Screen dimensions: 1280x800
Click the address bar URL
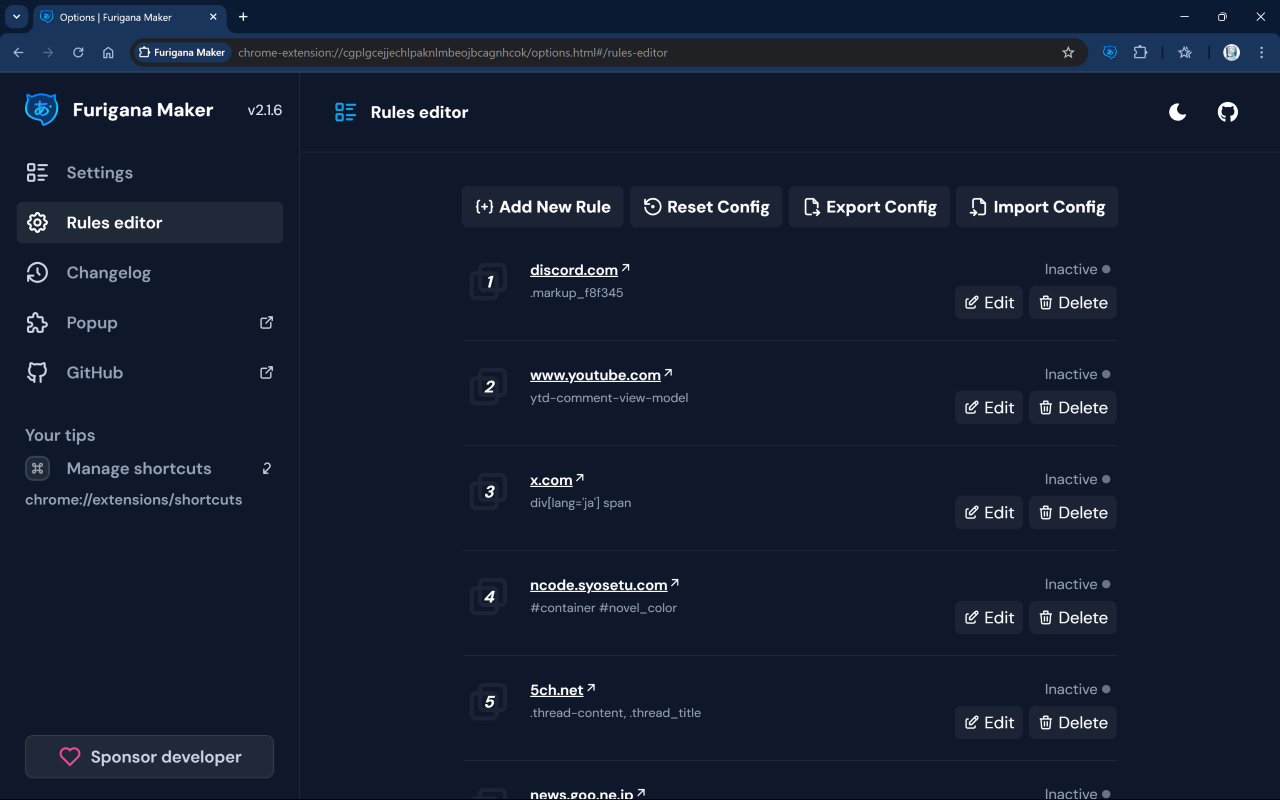(x=452, y=52)
